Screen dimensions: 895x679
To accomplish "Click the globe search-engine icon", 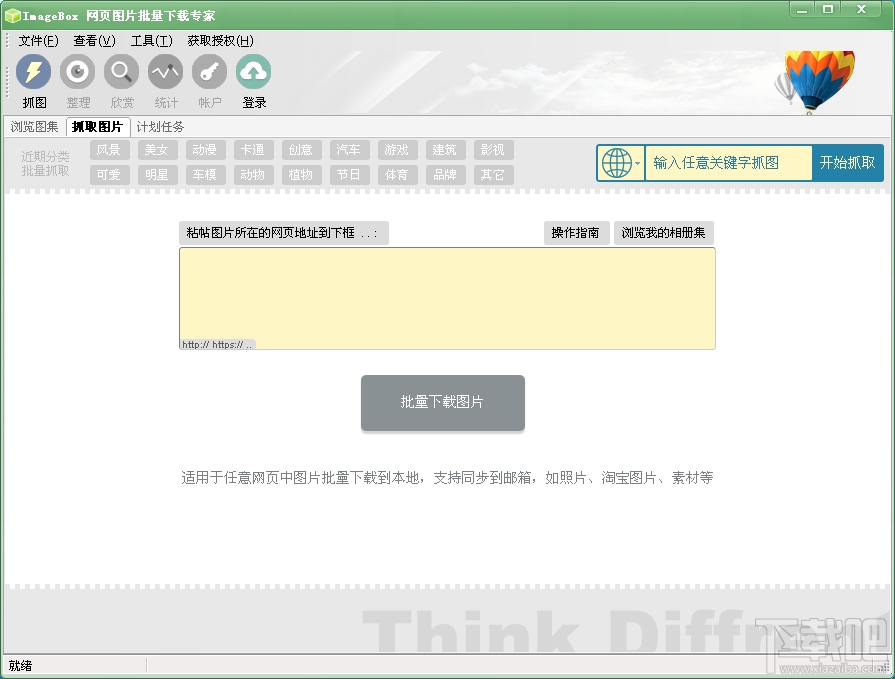I will [614, 162].
